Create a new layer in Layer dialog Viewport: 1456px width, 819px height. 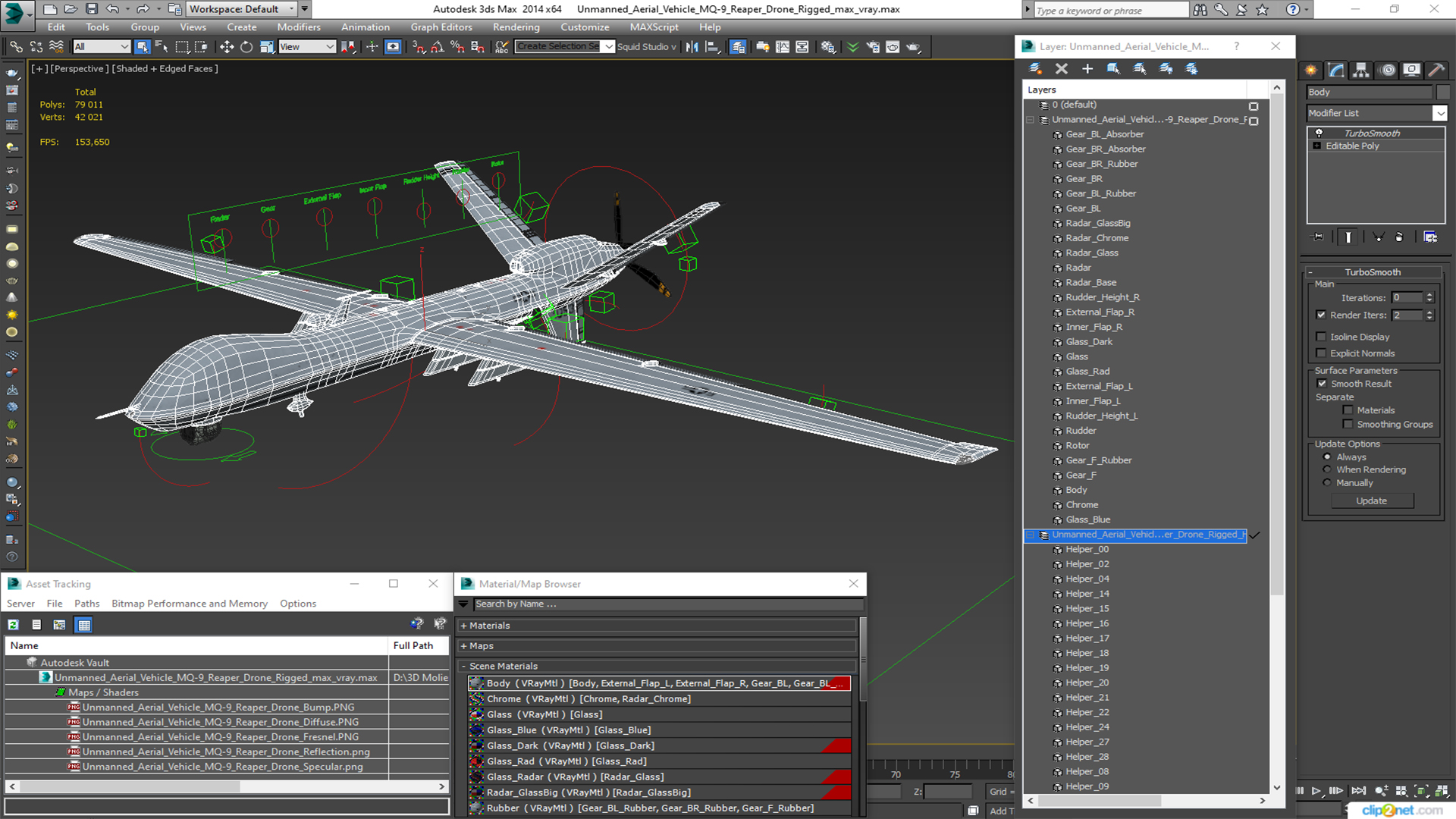[1035, 69]
